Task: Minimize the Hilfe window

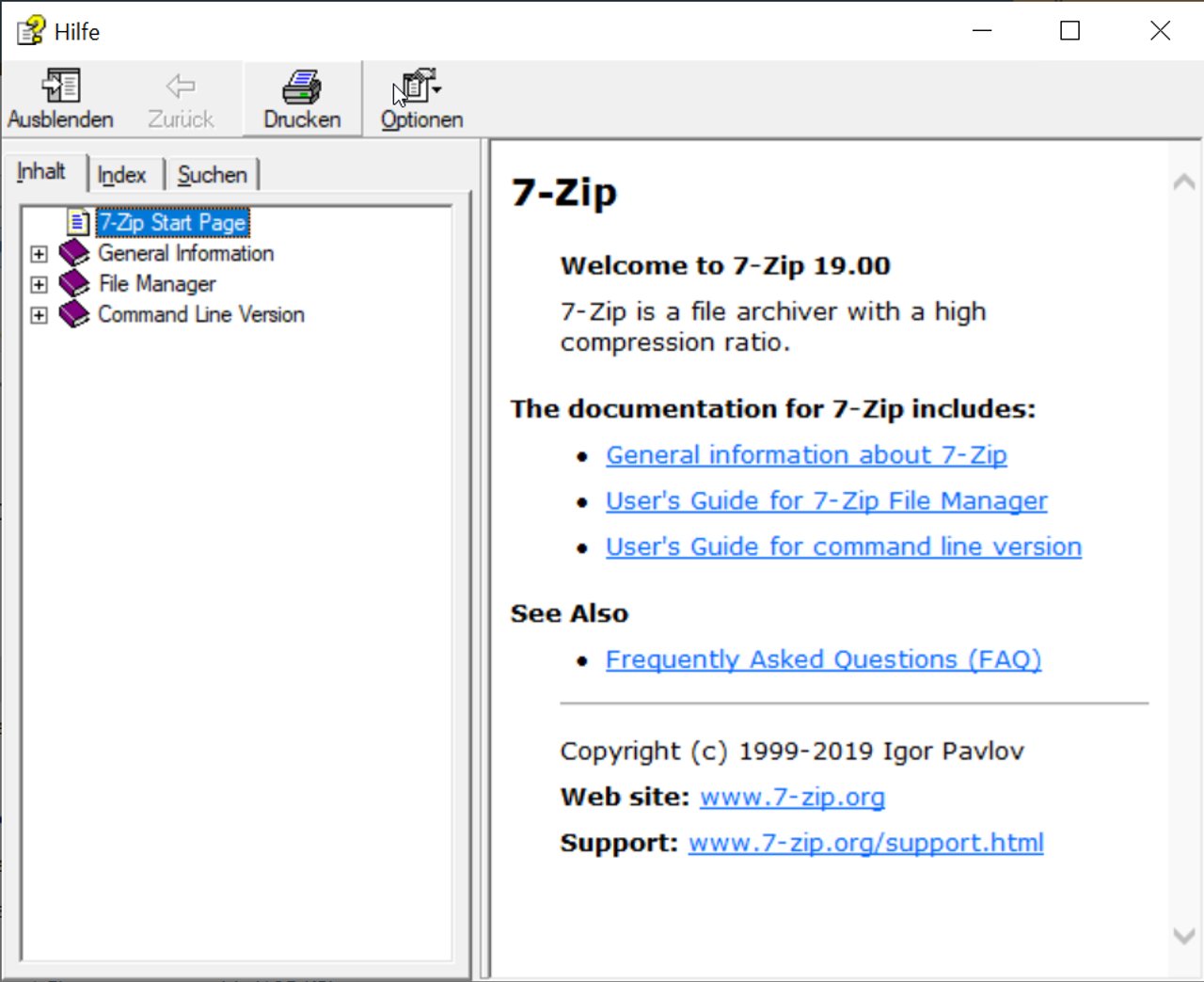Action: (x=982, y=31)
